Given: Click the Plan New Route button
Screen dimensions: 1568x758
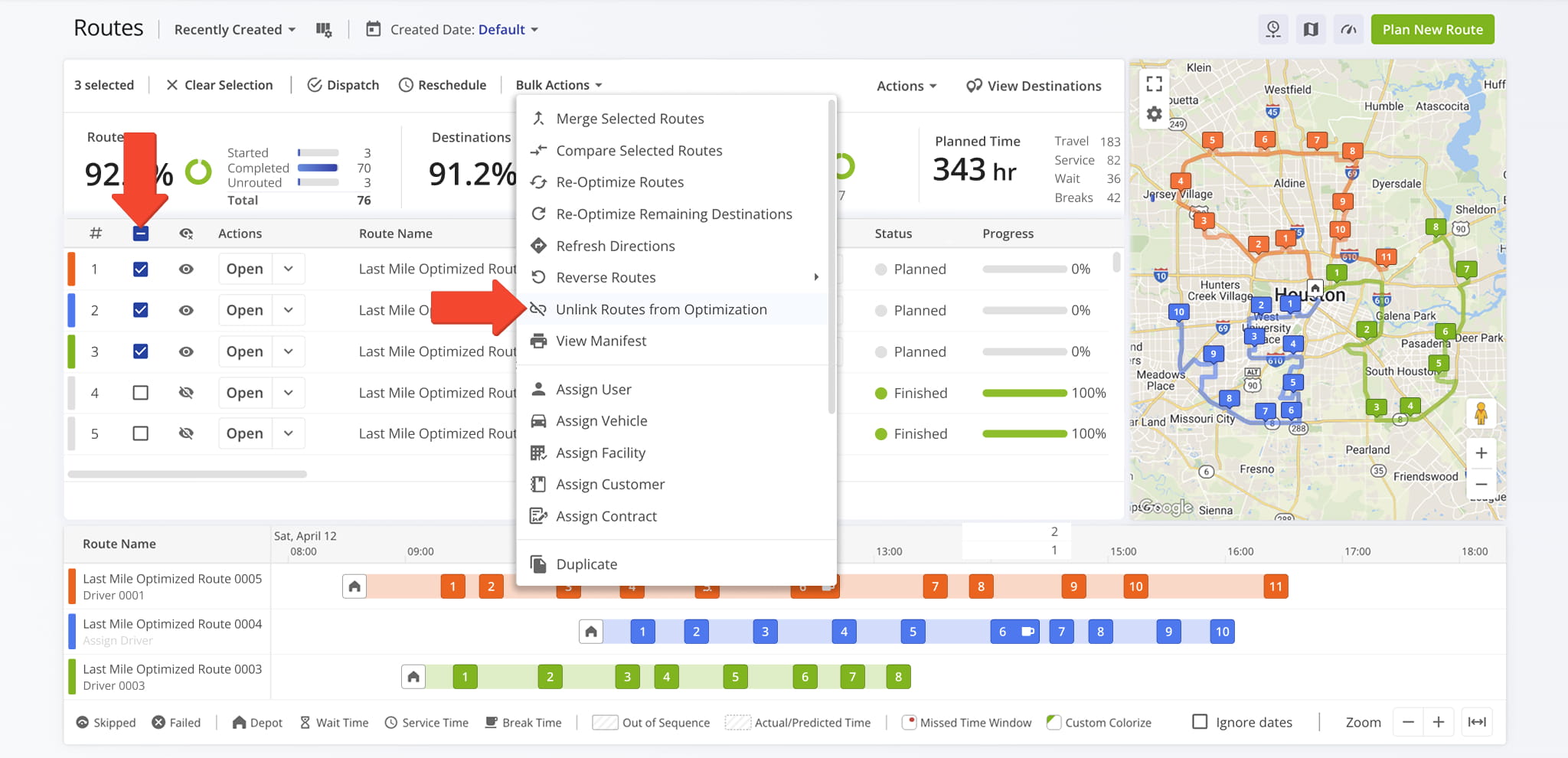Looking at the screenshot, I should pos(1432,29).
